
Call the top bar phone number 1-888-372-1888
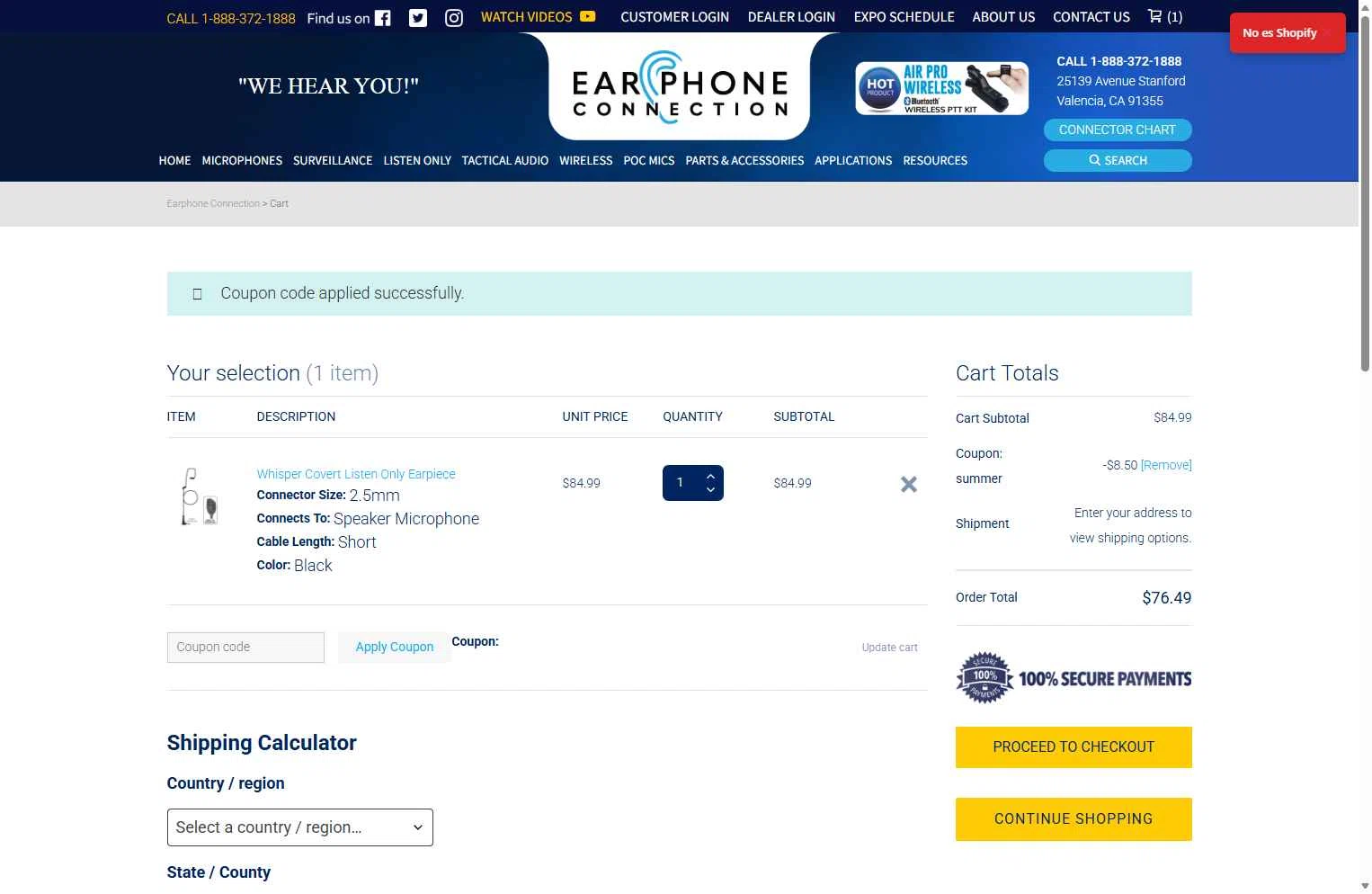pos(231,18)
